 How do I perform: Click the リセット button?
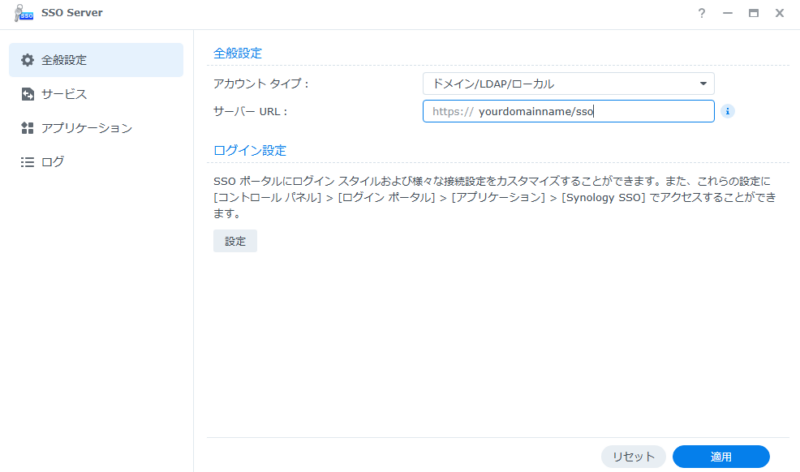633,457
